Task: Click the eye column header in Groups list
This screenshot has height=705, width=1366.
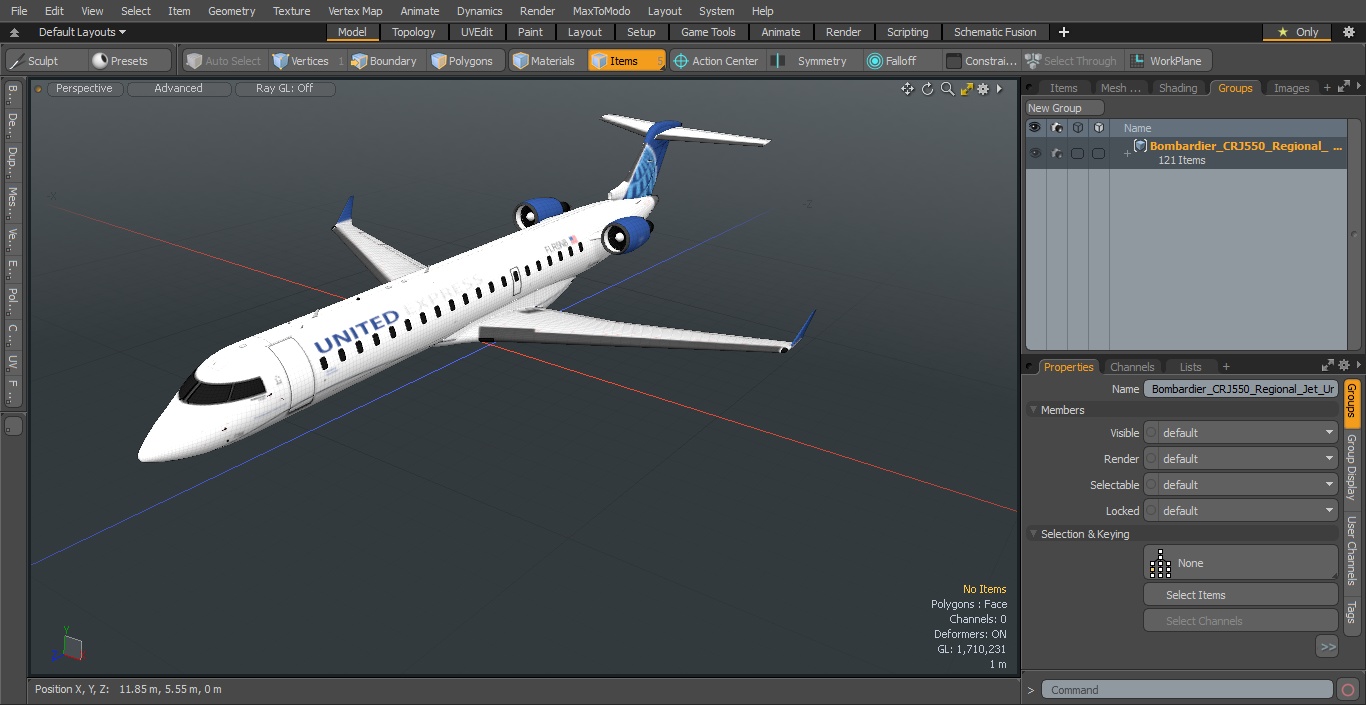Action: (1035, 128)
